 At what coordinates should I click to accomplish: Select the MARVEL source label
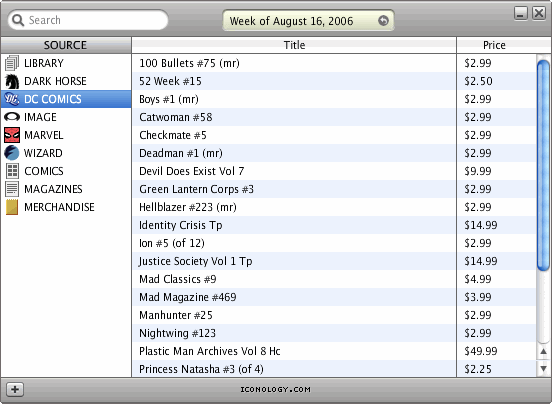click(x=44, y=135)
